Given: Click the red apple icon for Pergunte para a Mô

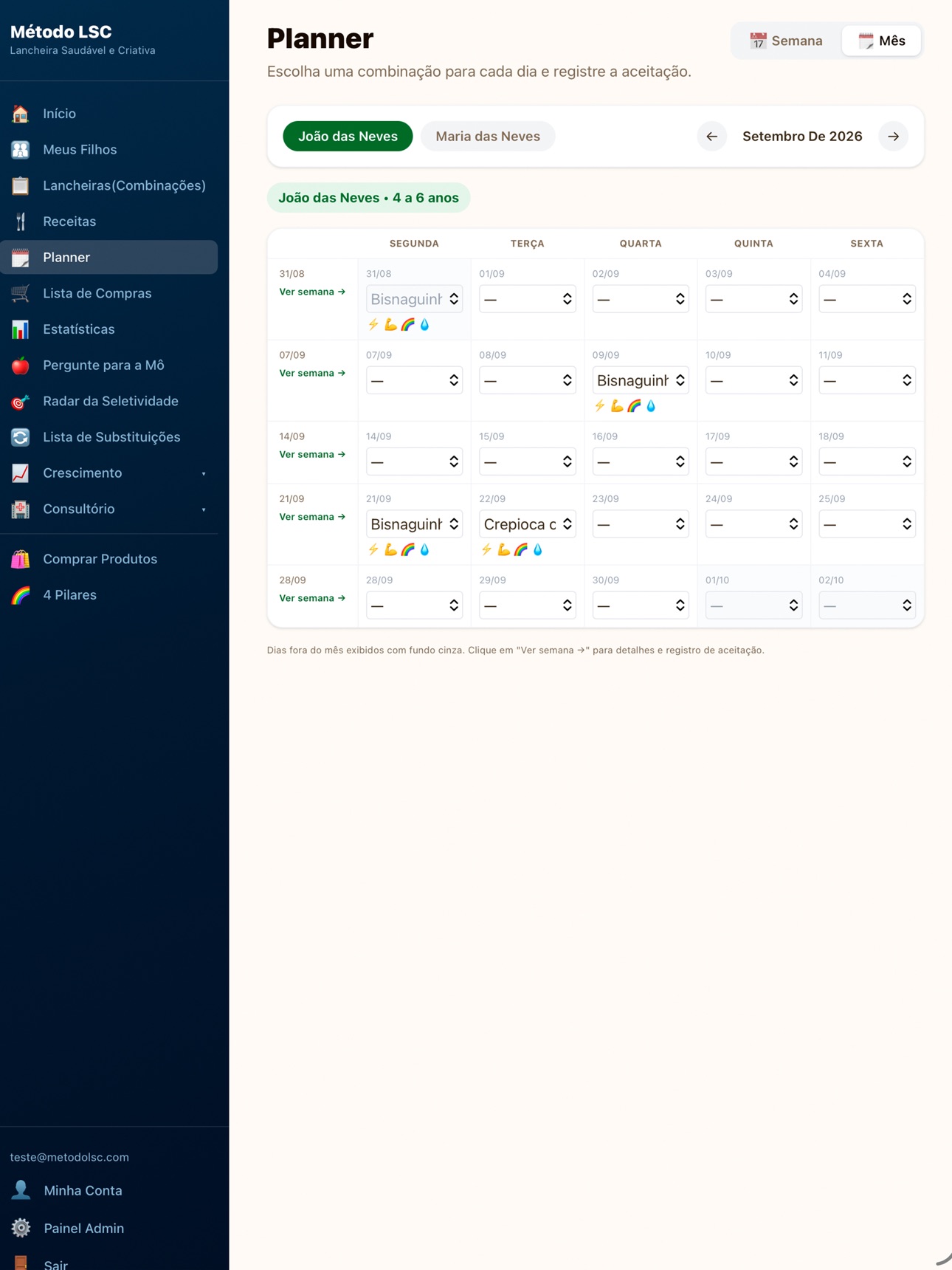Looking at the screenshot, I should 21,365.
